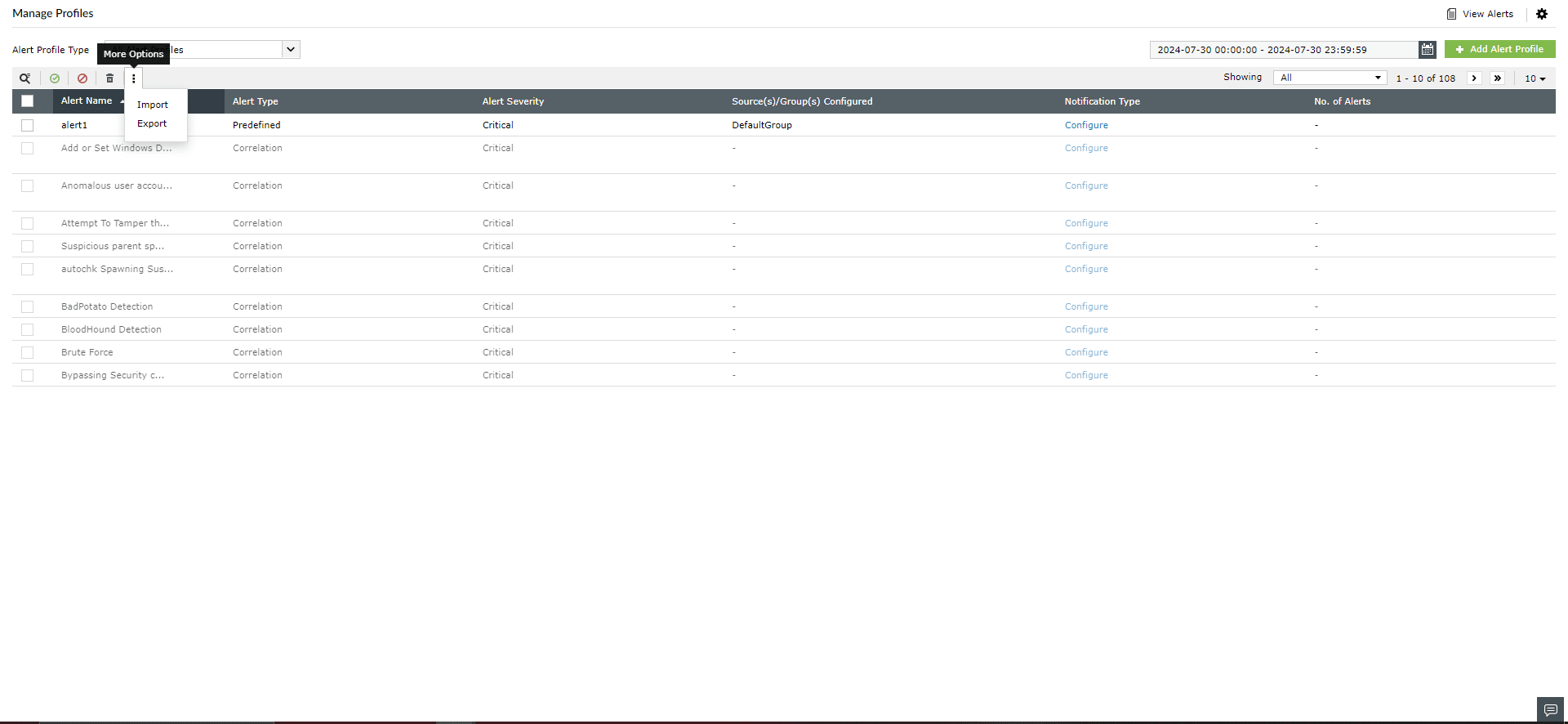Click the No. of Alerts column header

point(1342,101)
